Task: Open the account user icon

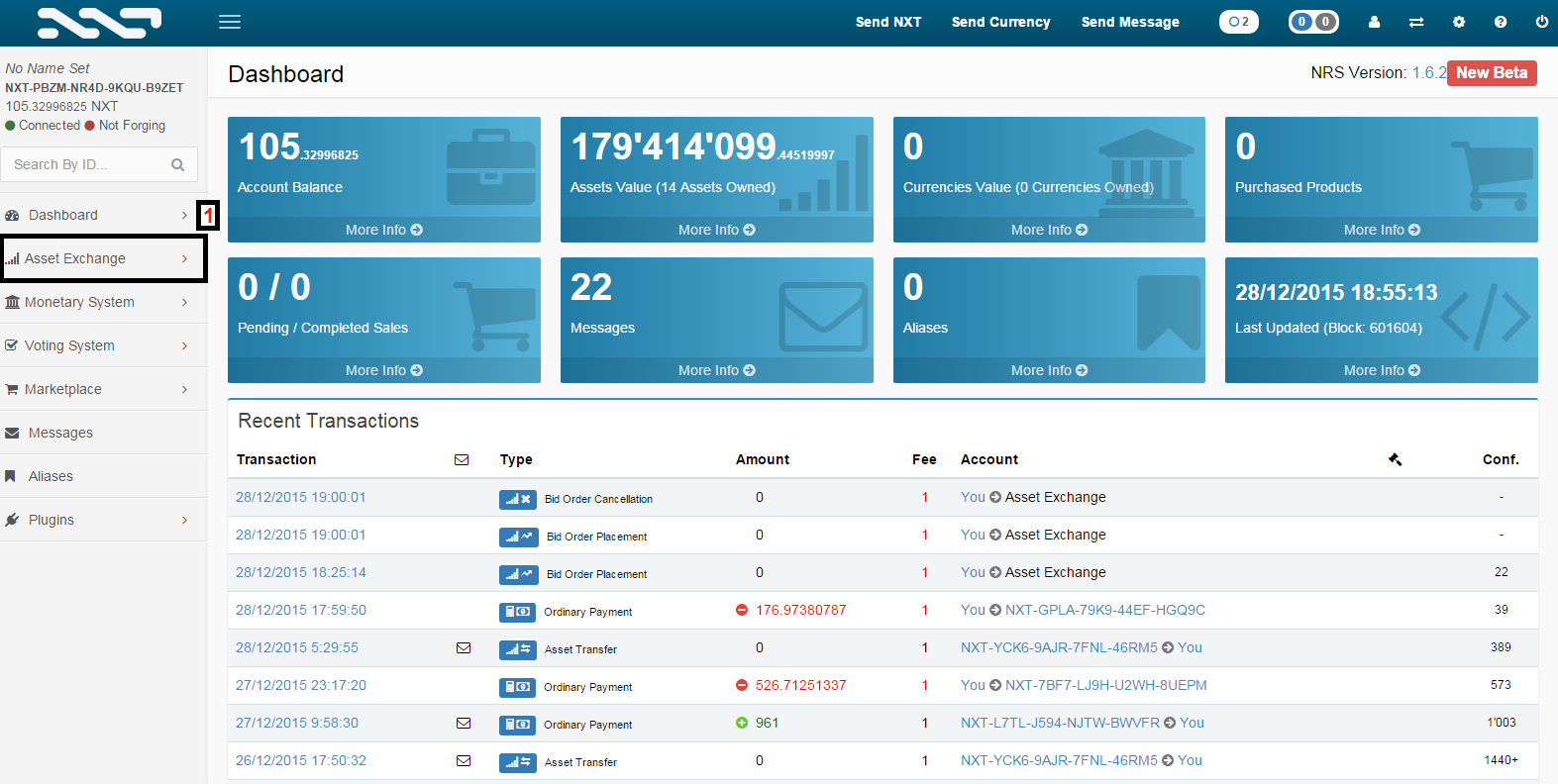Action: pyautogui.click(x=1374, y=22)
